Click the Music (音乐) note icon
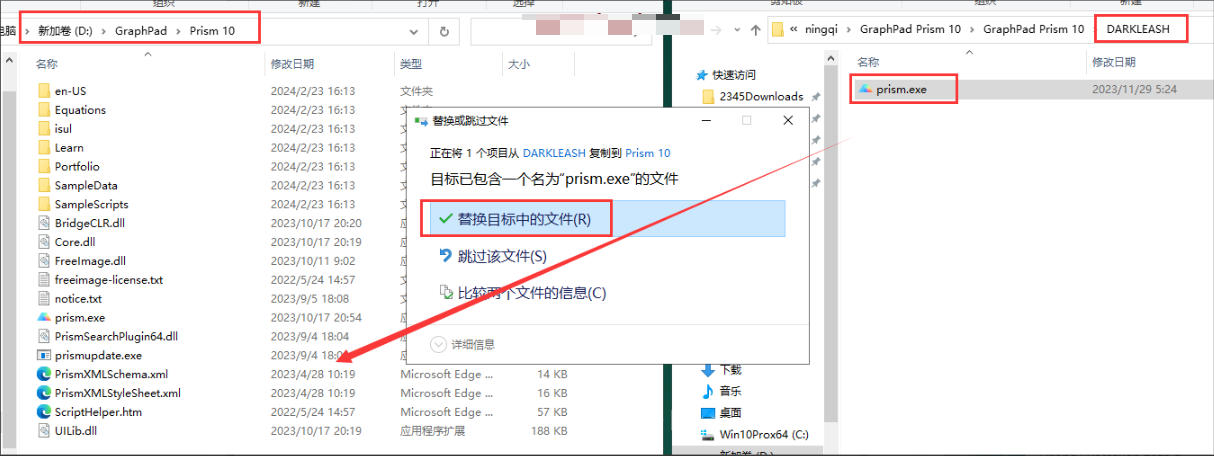Image resolution: width=1214 pixels, height=456 pixels. click(708, 391)
